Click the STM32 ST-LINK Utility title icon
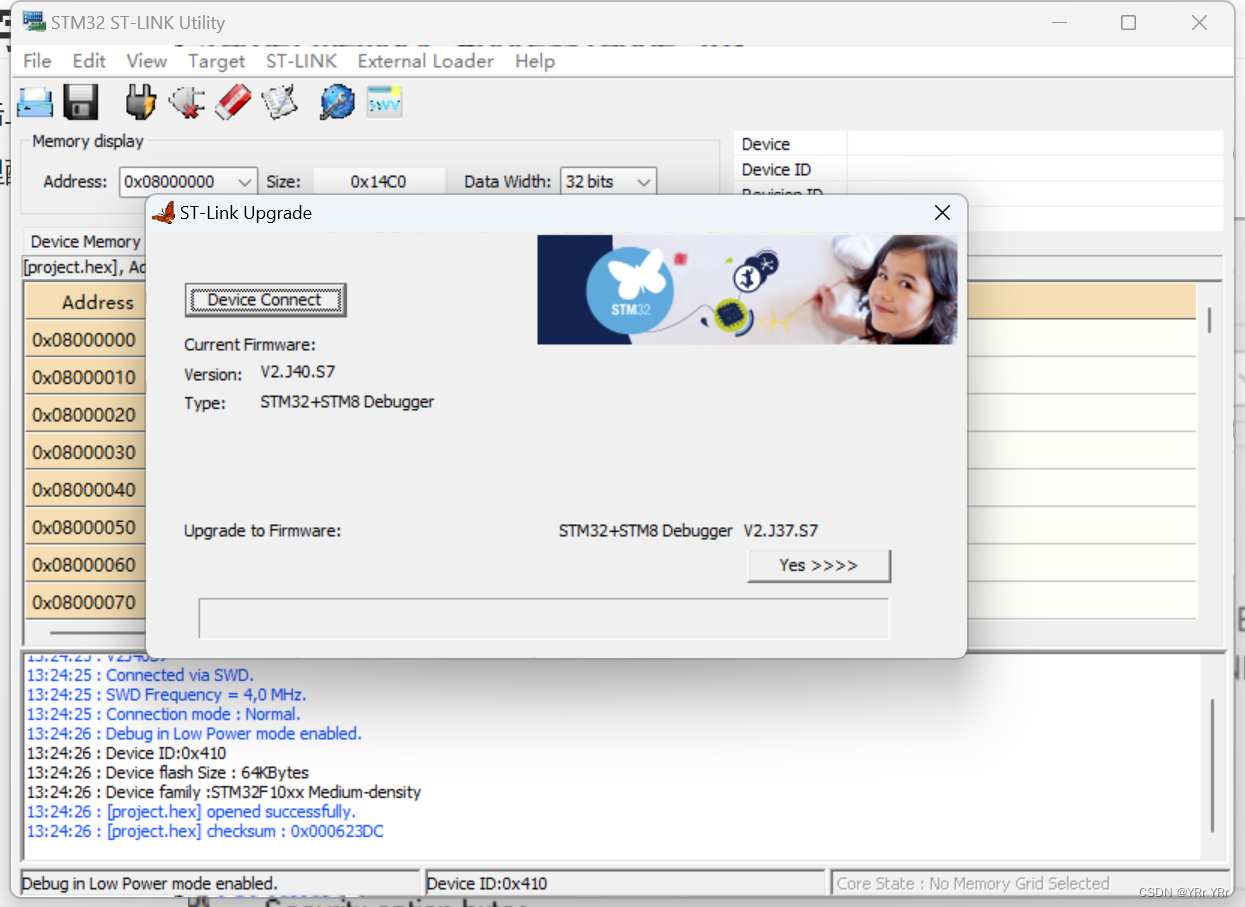1245x907 pixels. pyautogui.click(x=33, y=21)
